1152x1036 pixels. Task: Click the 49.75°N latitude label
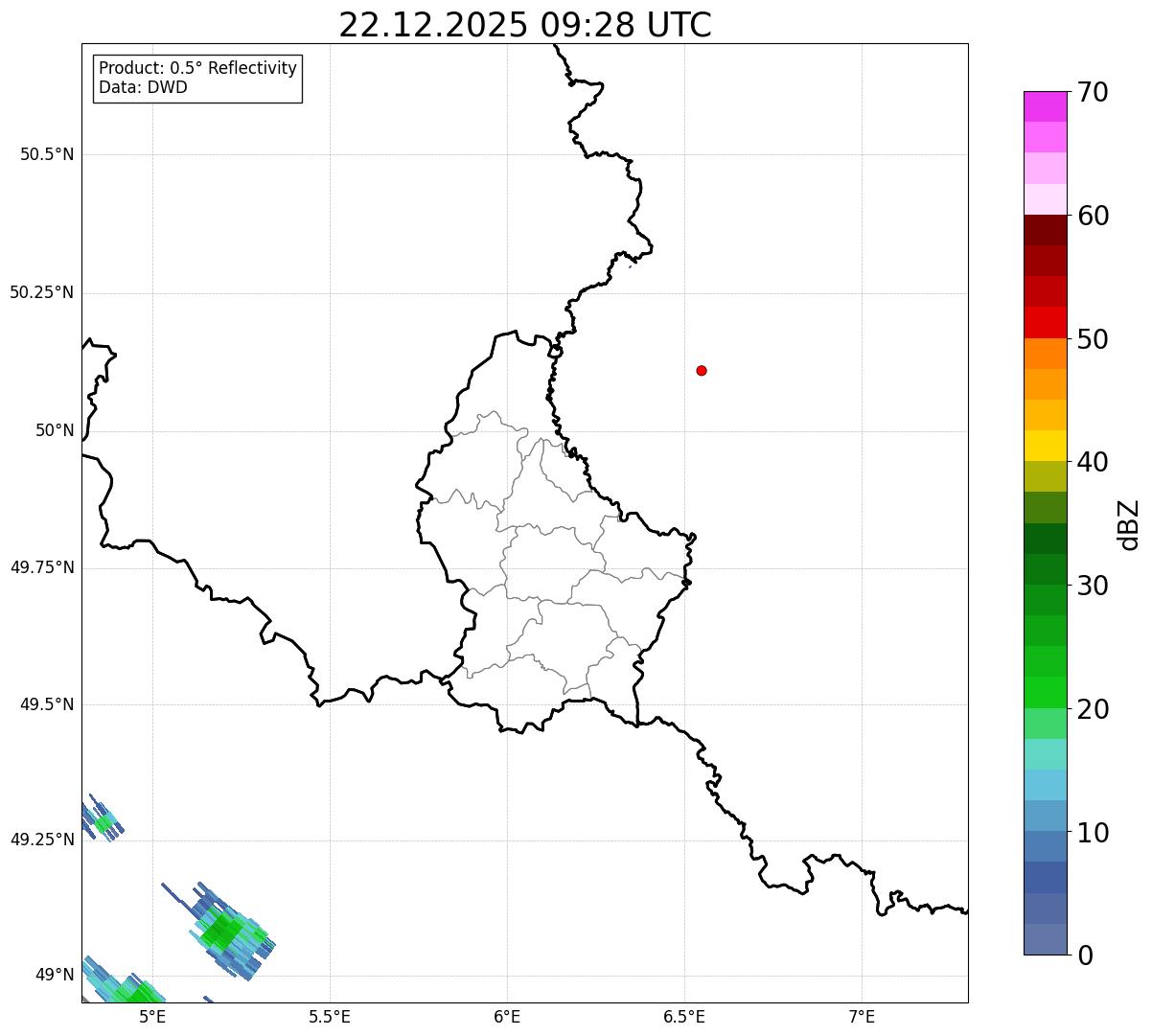(x=42, y=567)
